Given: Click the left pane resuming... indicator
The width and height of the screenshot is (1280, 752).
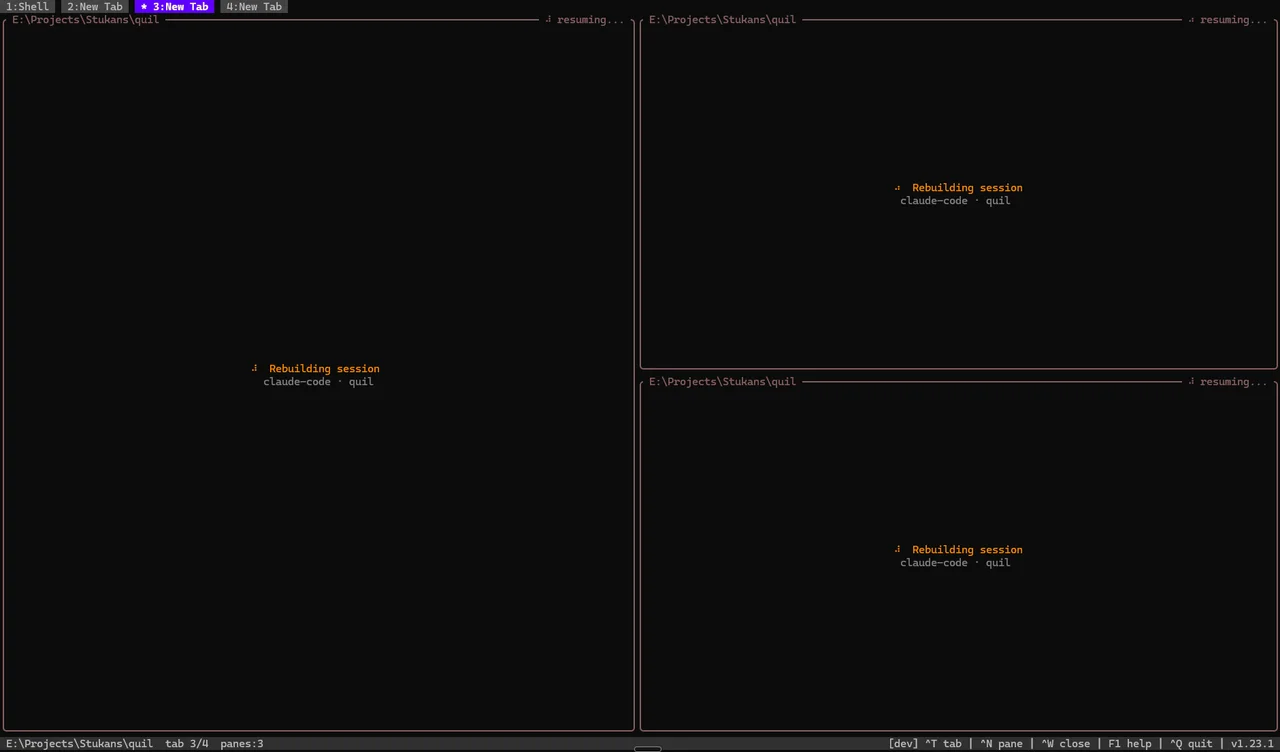Looking at the screenshot, I should tap(590, 20).
